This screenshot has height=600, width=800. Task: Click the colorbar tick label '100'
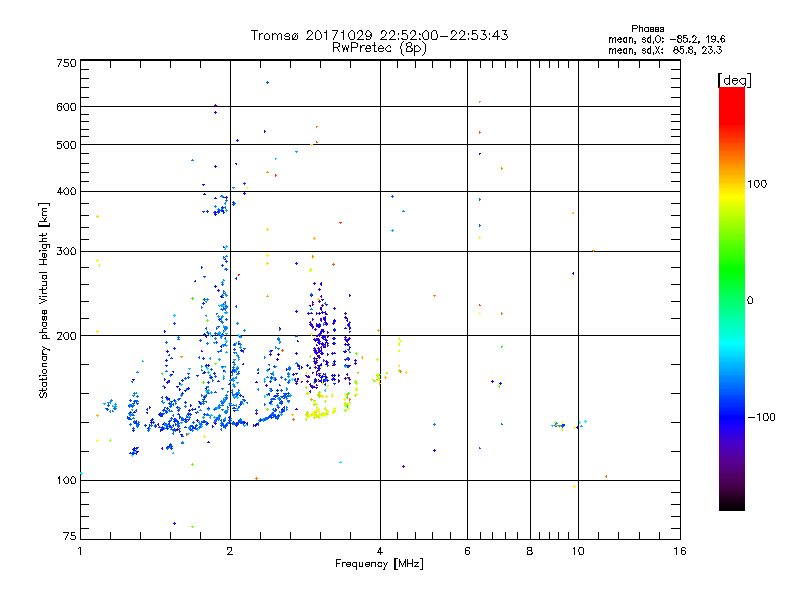(x=757, y=184)
